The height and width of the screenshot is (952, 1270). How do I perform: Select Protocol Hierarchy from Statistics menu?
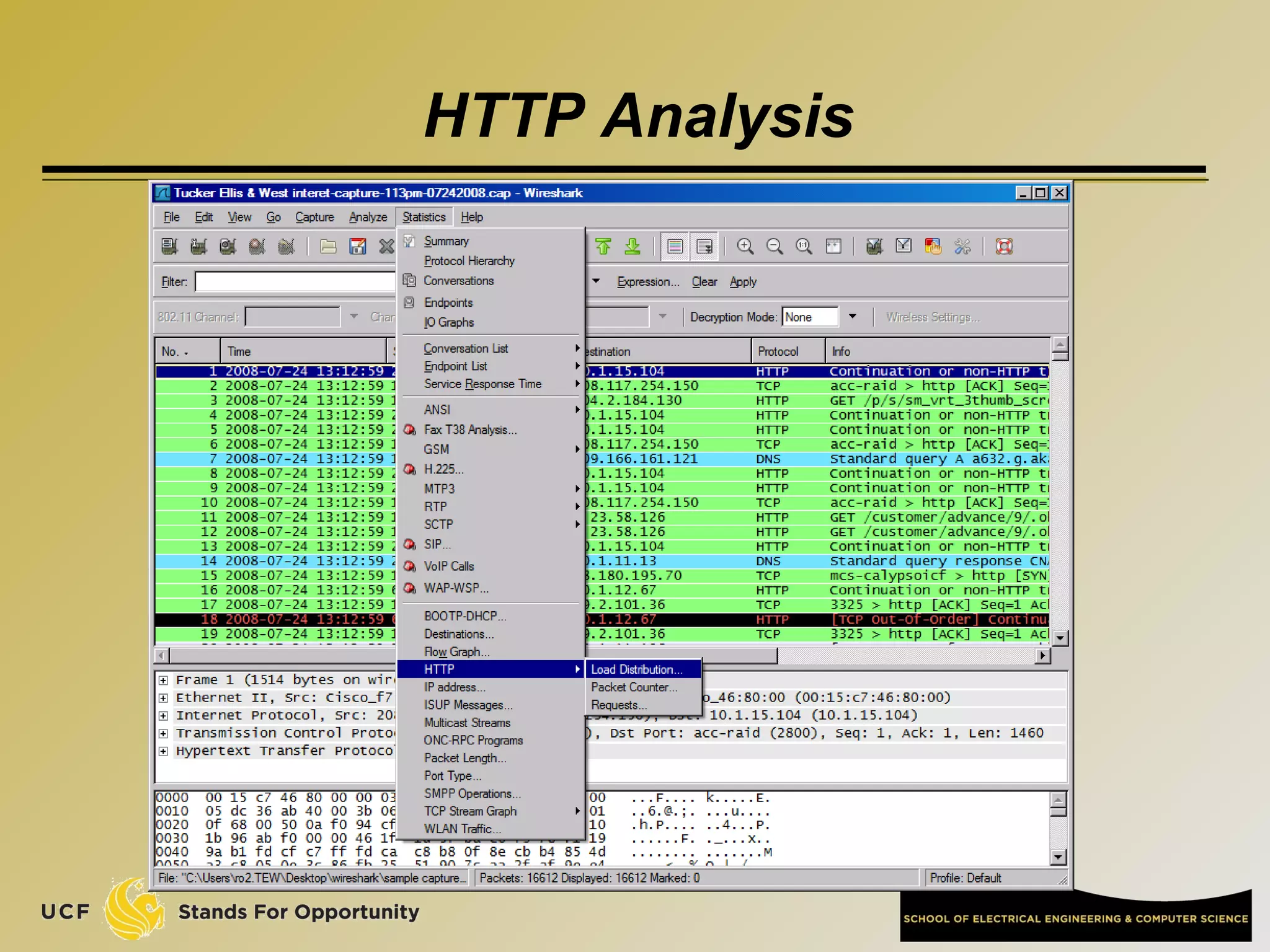click(469, 261)
